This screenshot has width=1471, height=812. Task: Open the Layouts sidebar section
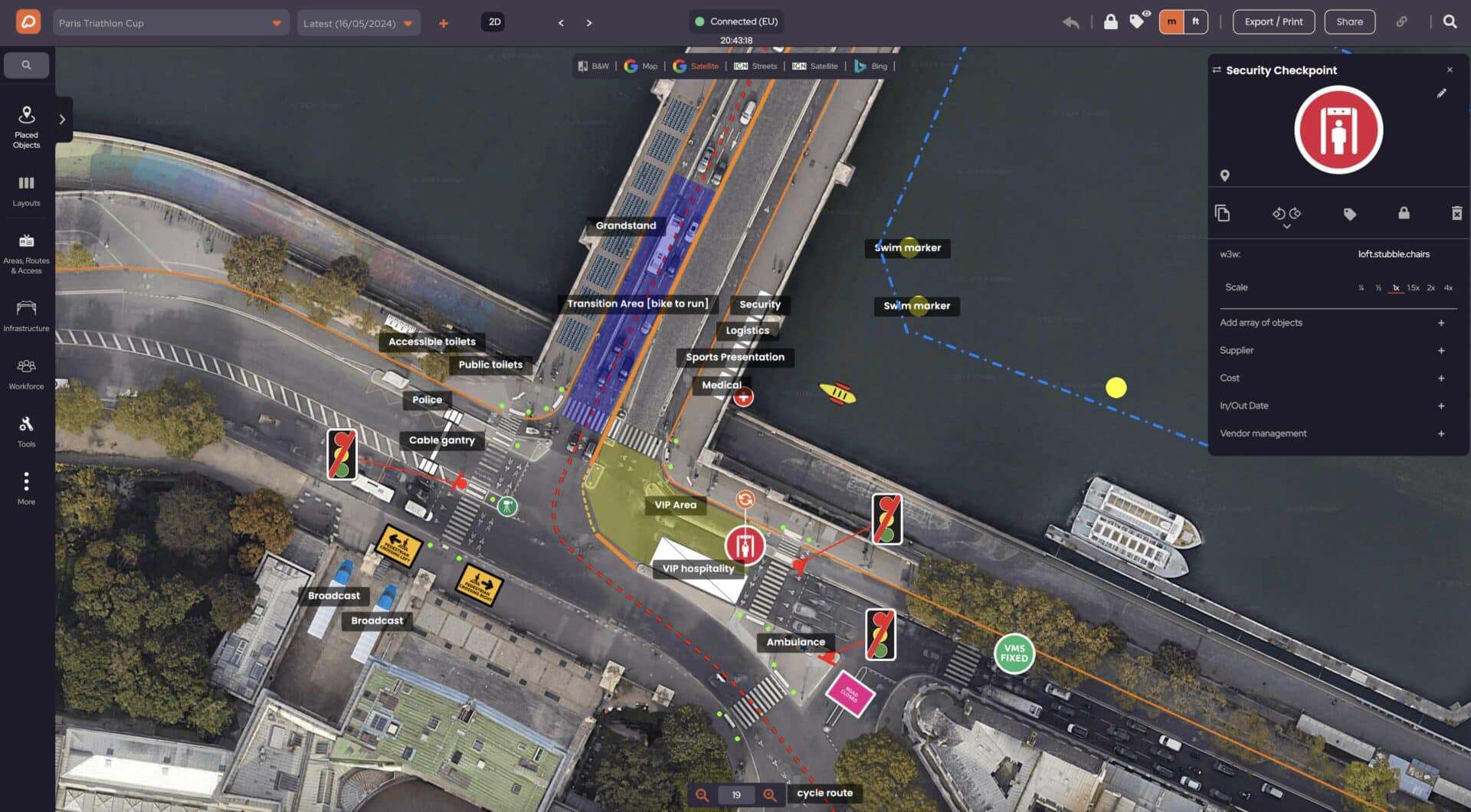(26, 191)
